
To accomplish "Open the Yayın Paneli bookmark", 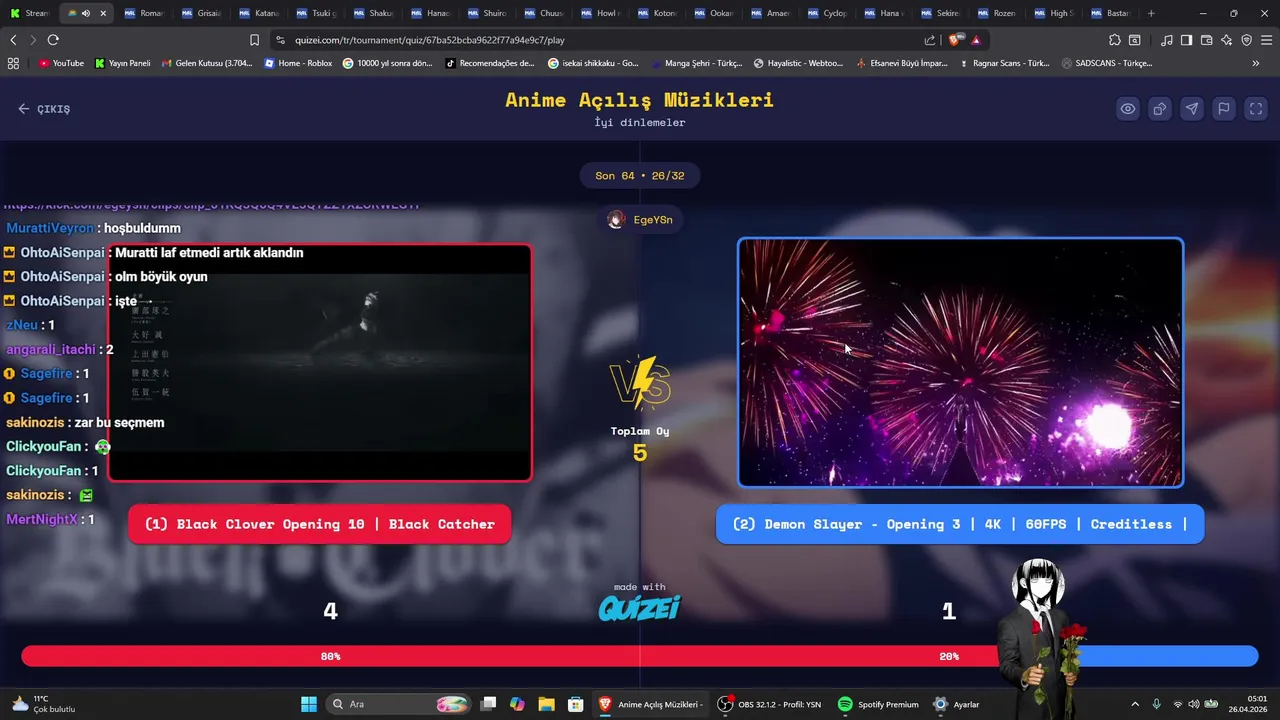I will tap(122, 63).
